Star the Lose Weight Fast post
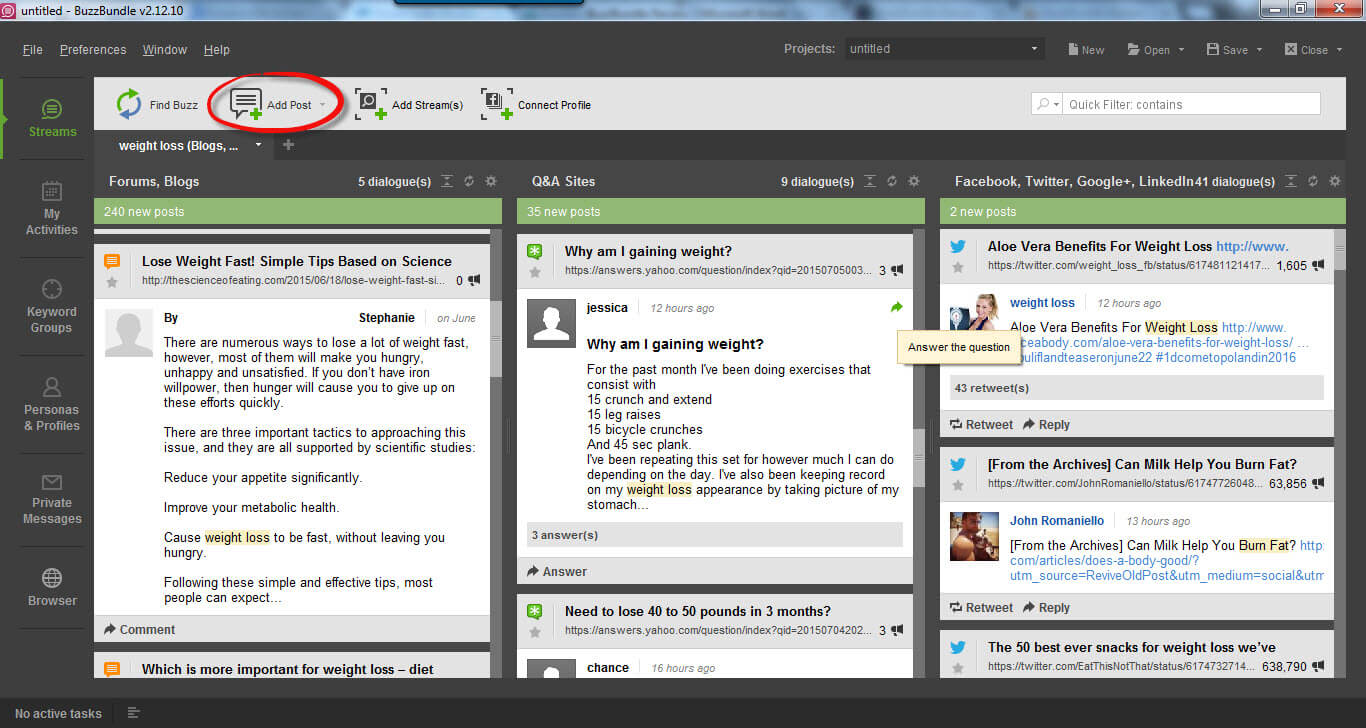 click(112, 282)
